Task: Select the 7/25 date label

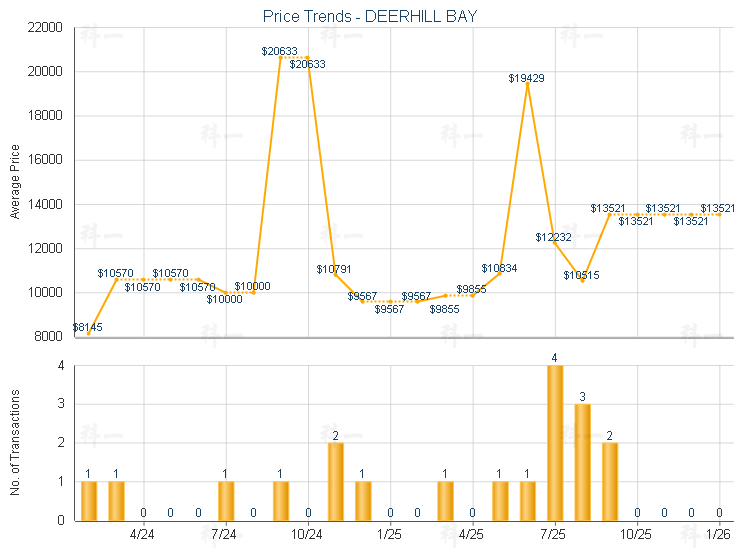Action: coord(554,535)
